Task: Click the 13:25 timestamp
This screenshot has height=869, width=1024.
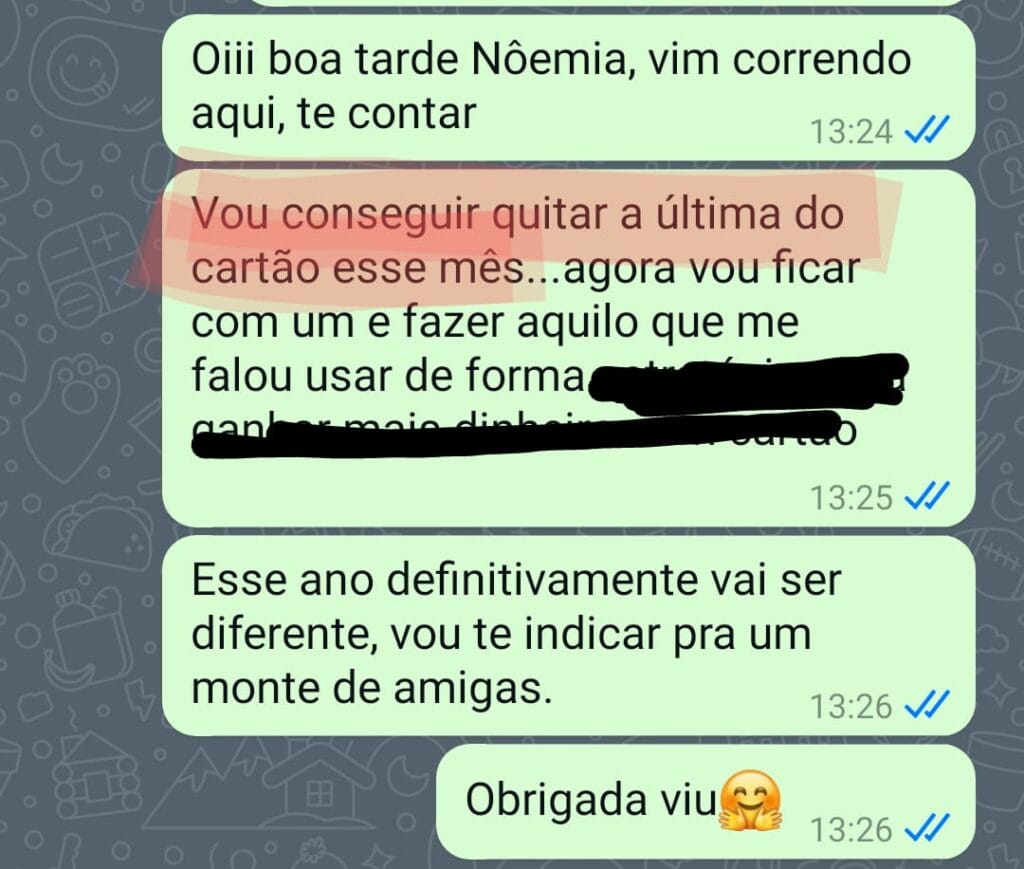Action: pyautogui.click(x=851, y=498)
